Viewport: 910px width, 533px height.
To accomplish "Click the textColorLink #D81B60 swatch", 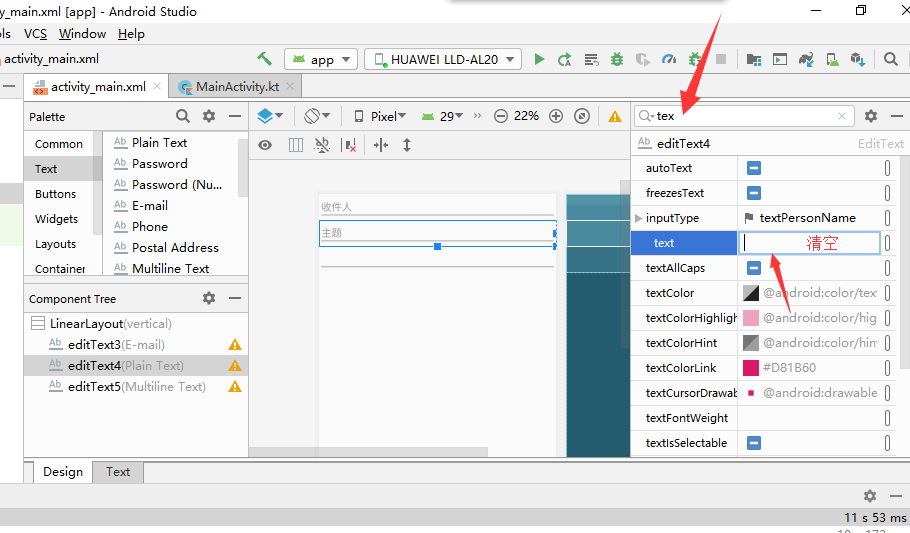I will tap(751, 368).
